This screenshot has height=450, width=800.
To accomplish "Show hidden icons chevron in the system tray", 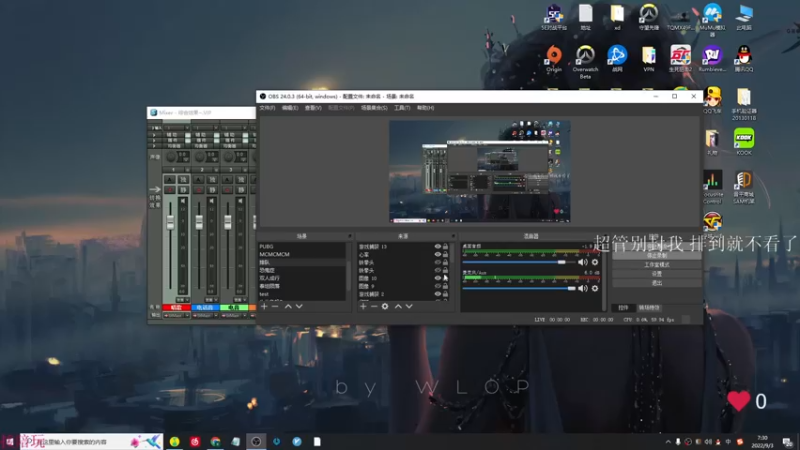I will 668,442.
